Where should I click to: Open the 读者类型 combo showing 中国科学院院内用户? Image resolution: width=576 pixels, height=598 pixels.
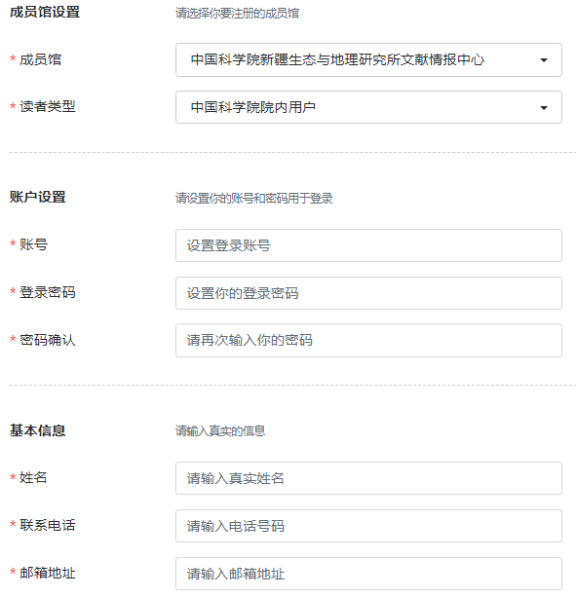pyautogui.click(x=368, y=107)
